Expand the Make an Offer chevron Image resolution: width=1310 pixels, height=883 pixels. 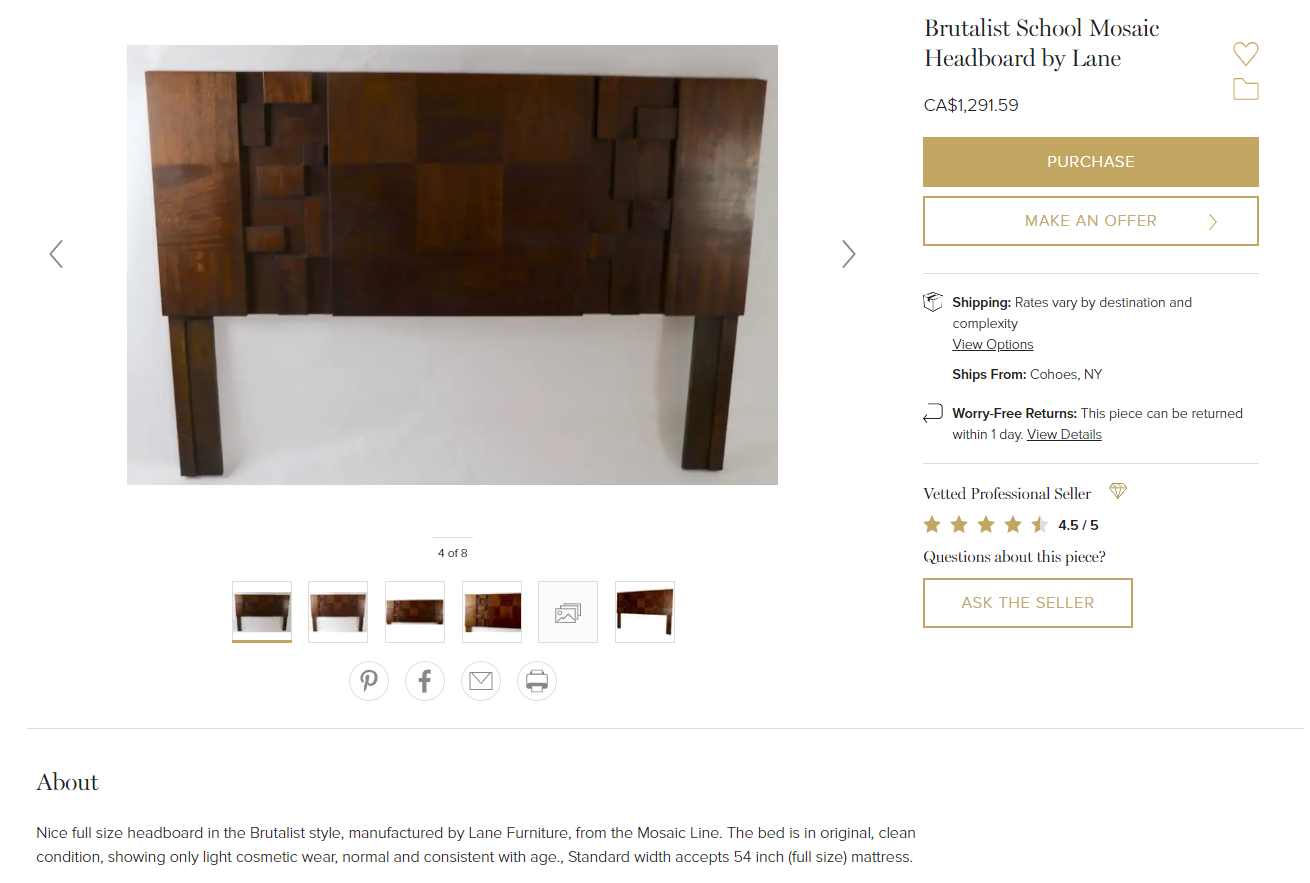[x=1212, y=221]
